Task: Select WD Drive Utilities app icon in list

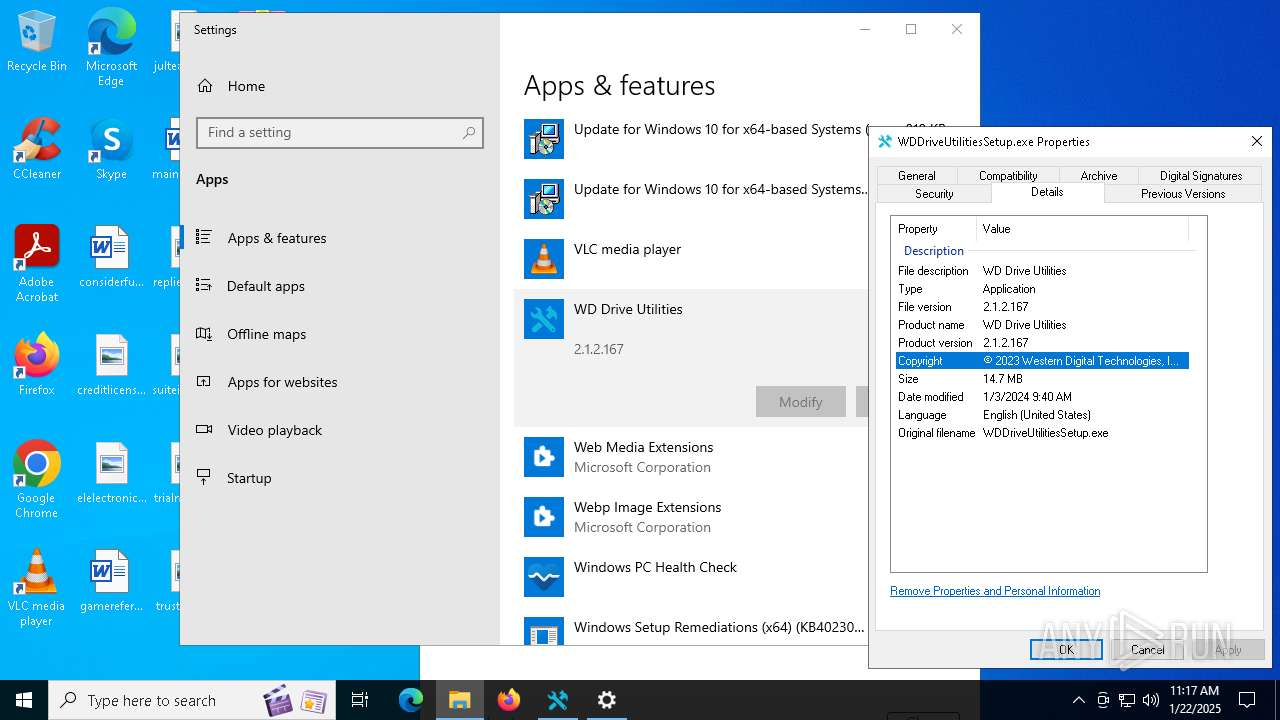Action: point(544,318)
